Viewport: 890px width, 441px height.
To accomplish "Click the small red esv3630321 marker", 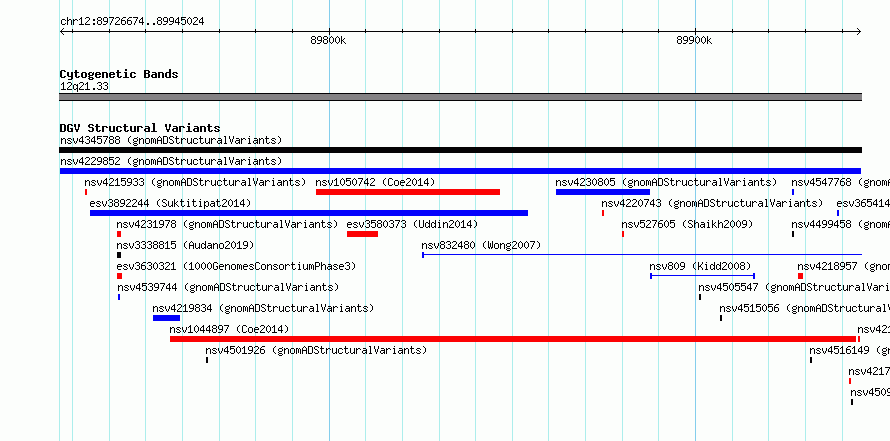I will pyautogui.click(x=119, y=276).
